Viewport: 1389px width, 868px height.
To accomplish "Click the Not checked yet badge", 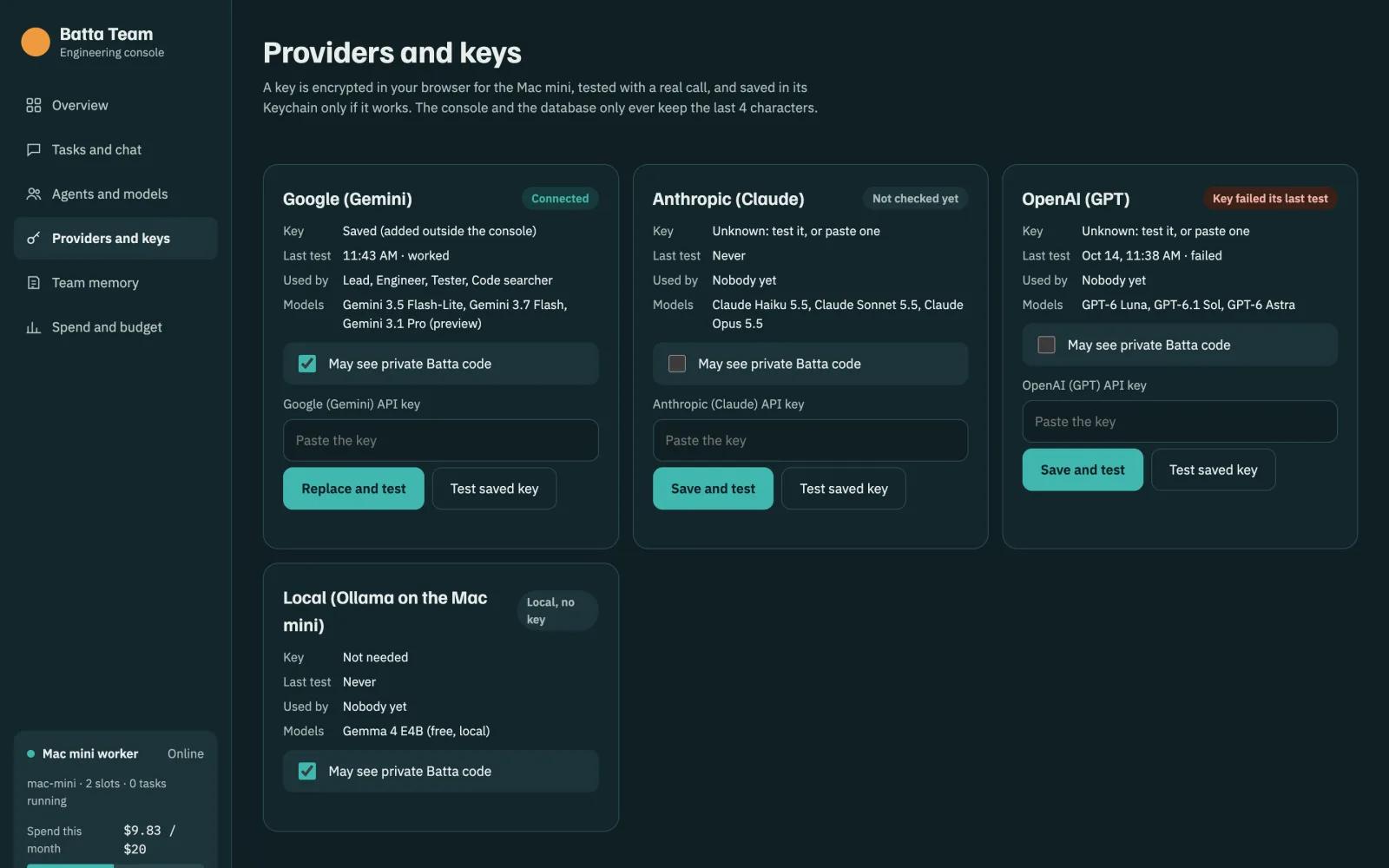I will click(915, 199).
